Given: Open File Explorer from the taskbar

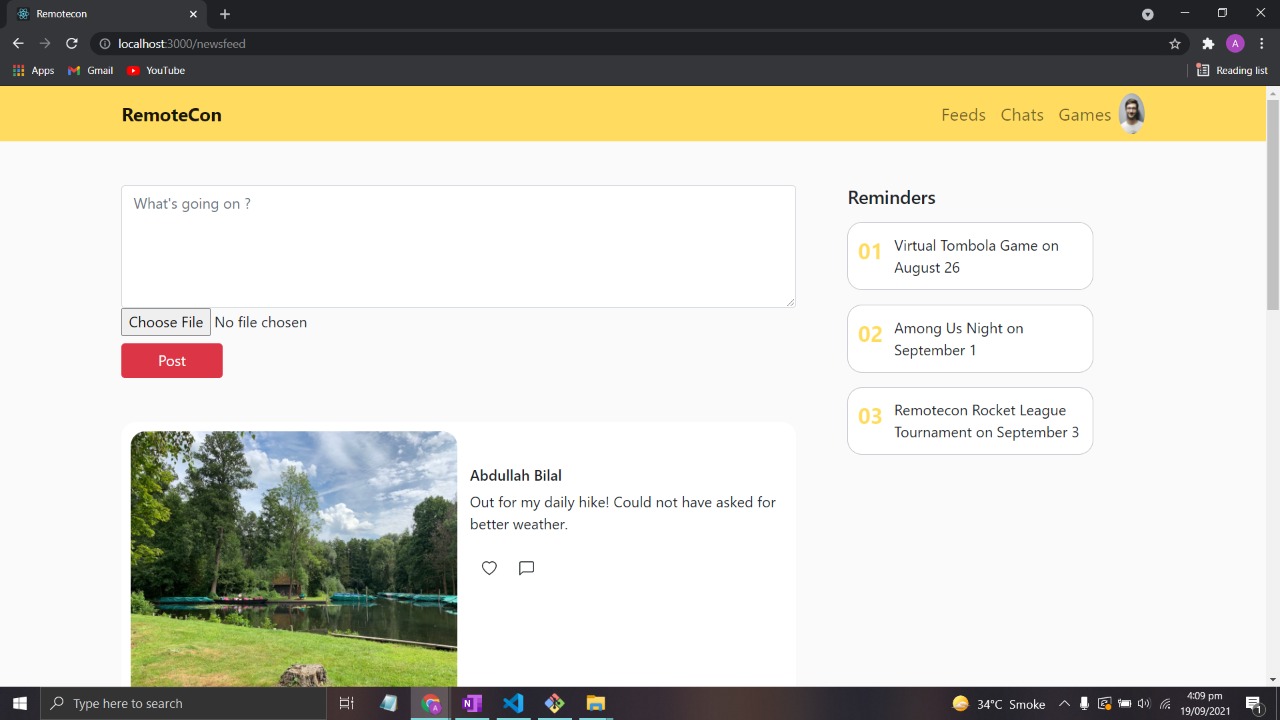Looking at the screenshot, I should coord(595,703).
